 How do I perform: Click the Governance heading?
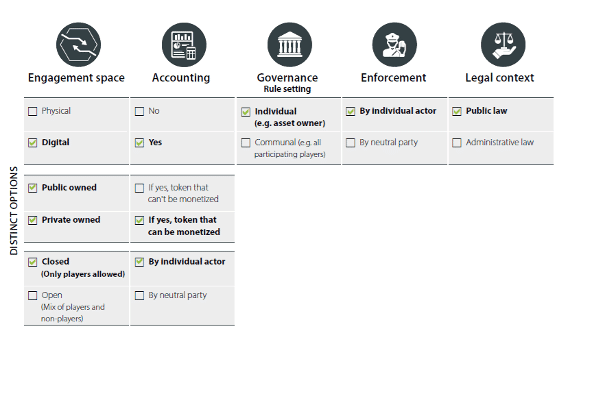coord(288,78)
